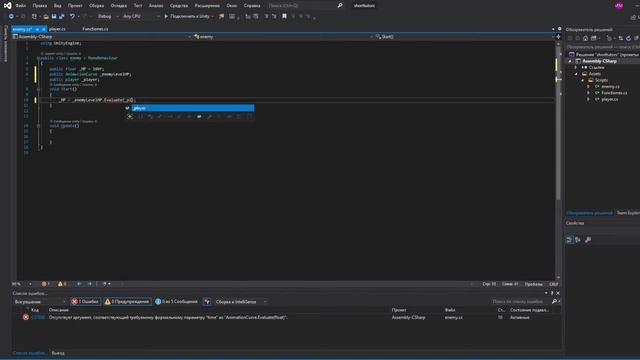Toggle the 1 Ошибка errors filter
Screen dimensions: 640x360
point(85,302)
